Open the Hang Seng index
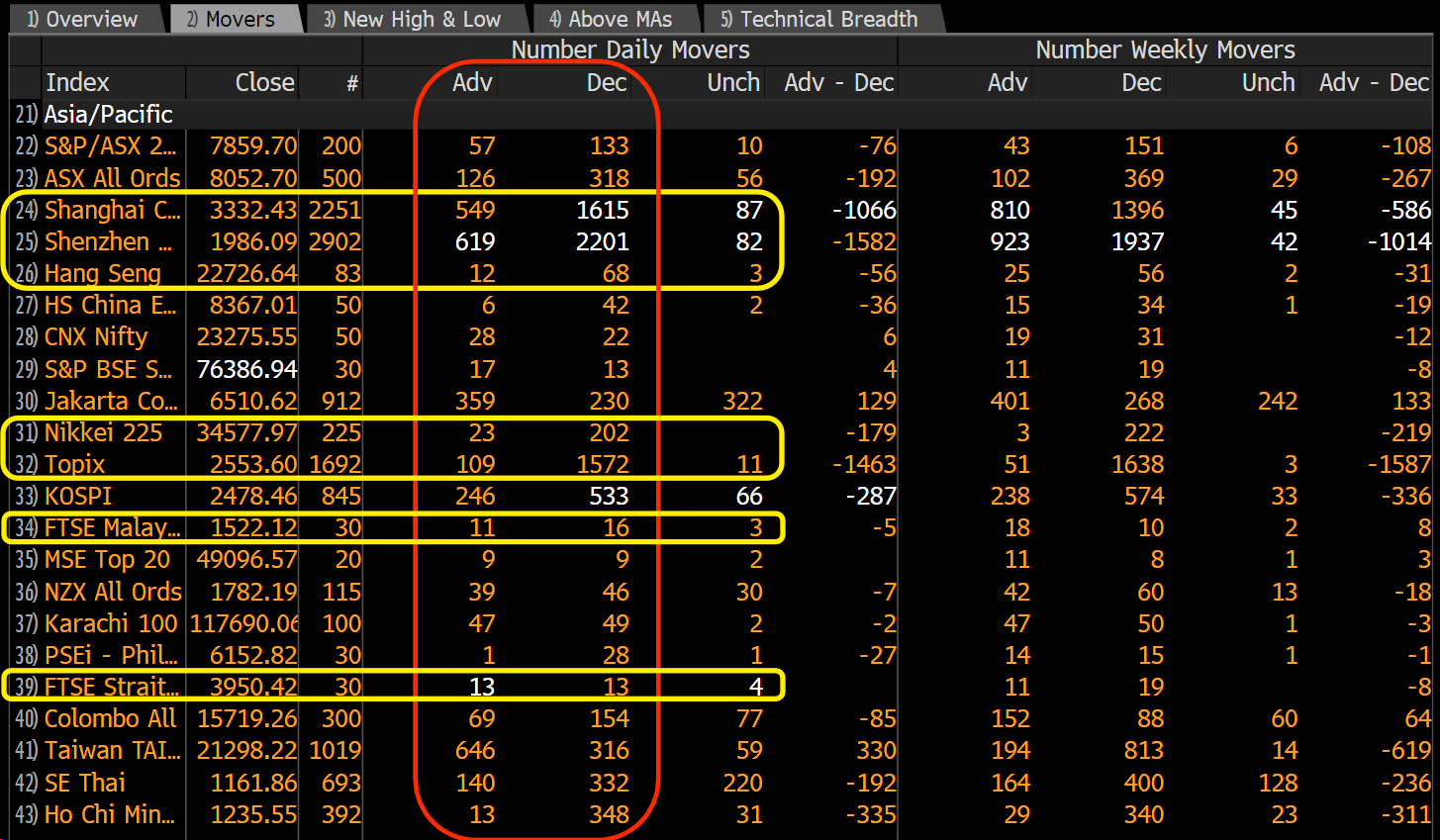The image size is (1440, 840). tap(102, 273)
